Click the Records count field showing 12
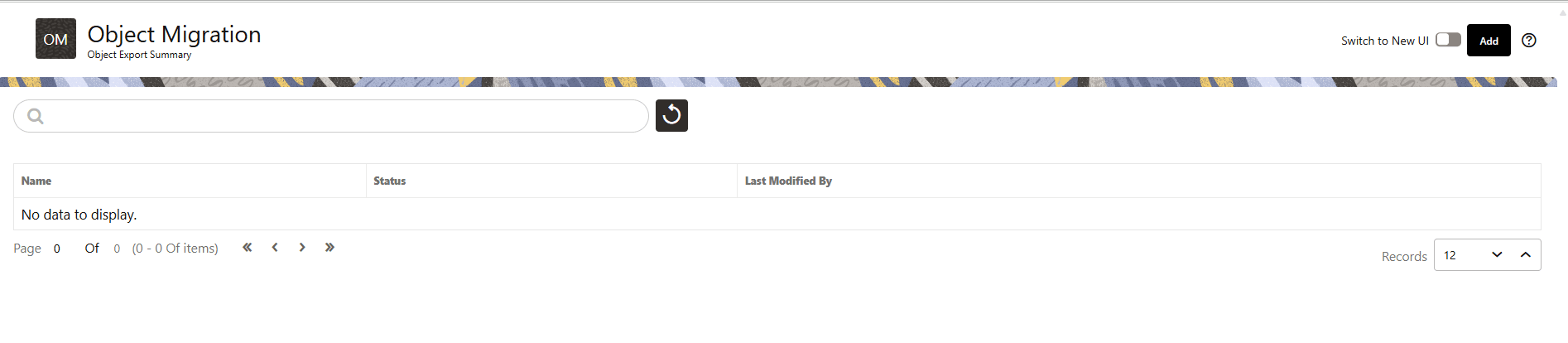The width and height of the screenshot is (1568, 343). coord(1461,255)
